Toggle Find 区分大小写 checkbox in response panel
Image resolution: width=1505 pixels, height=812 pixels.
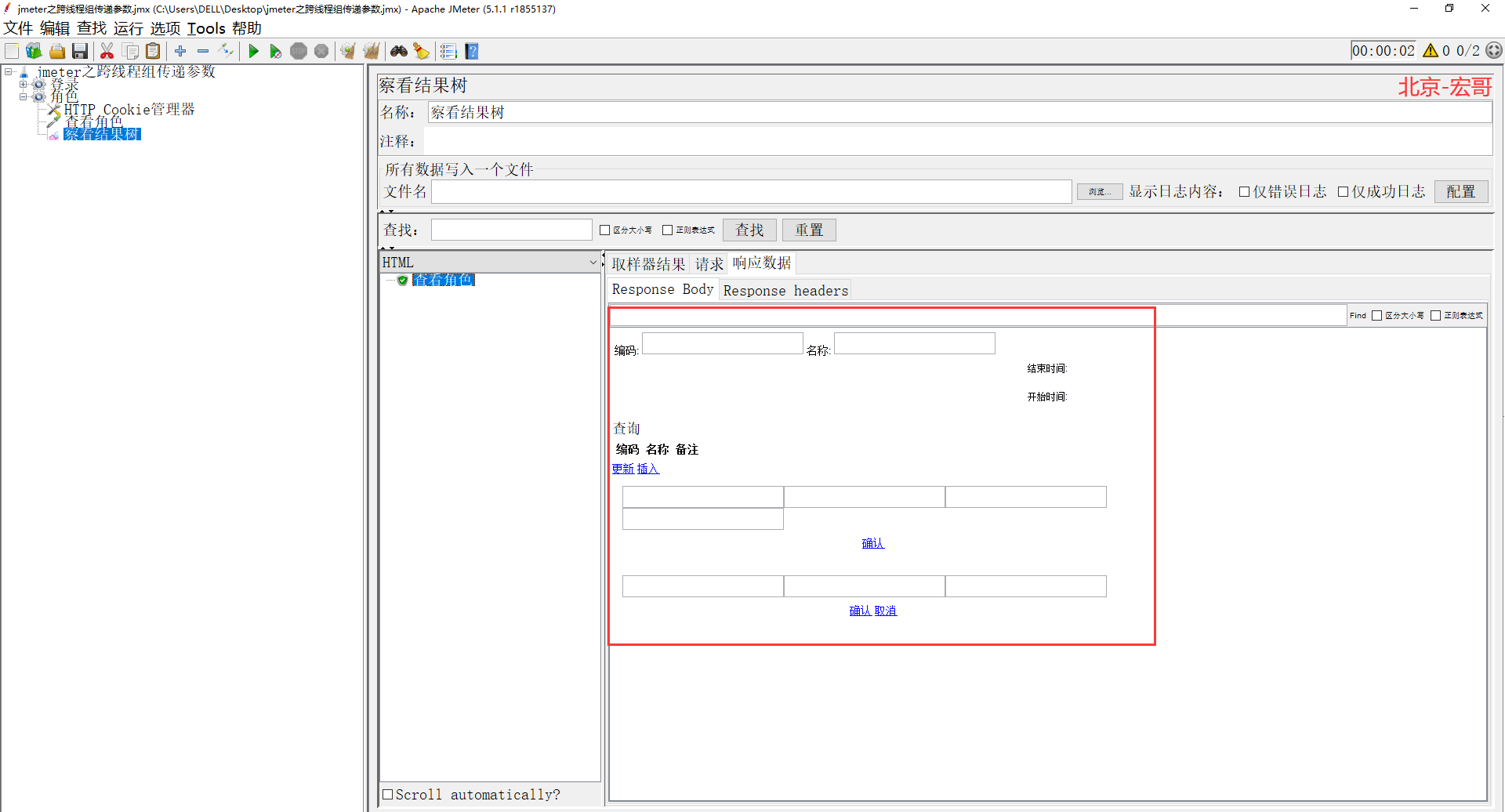(x=1376, y=316)
